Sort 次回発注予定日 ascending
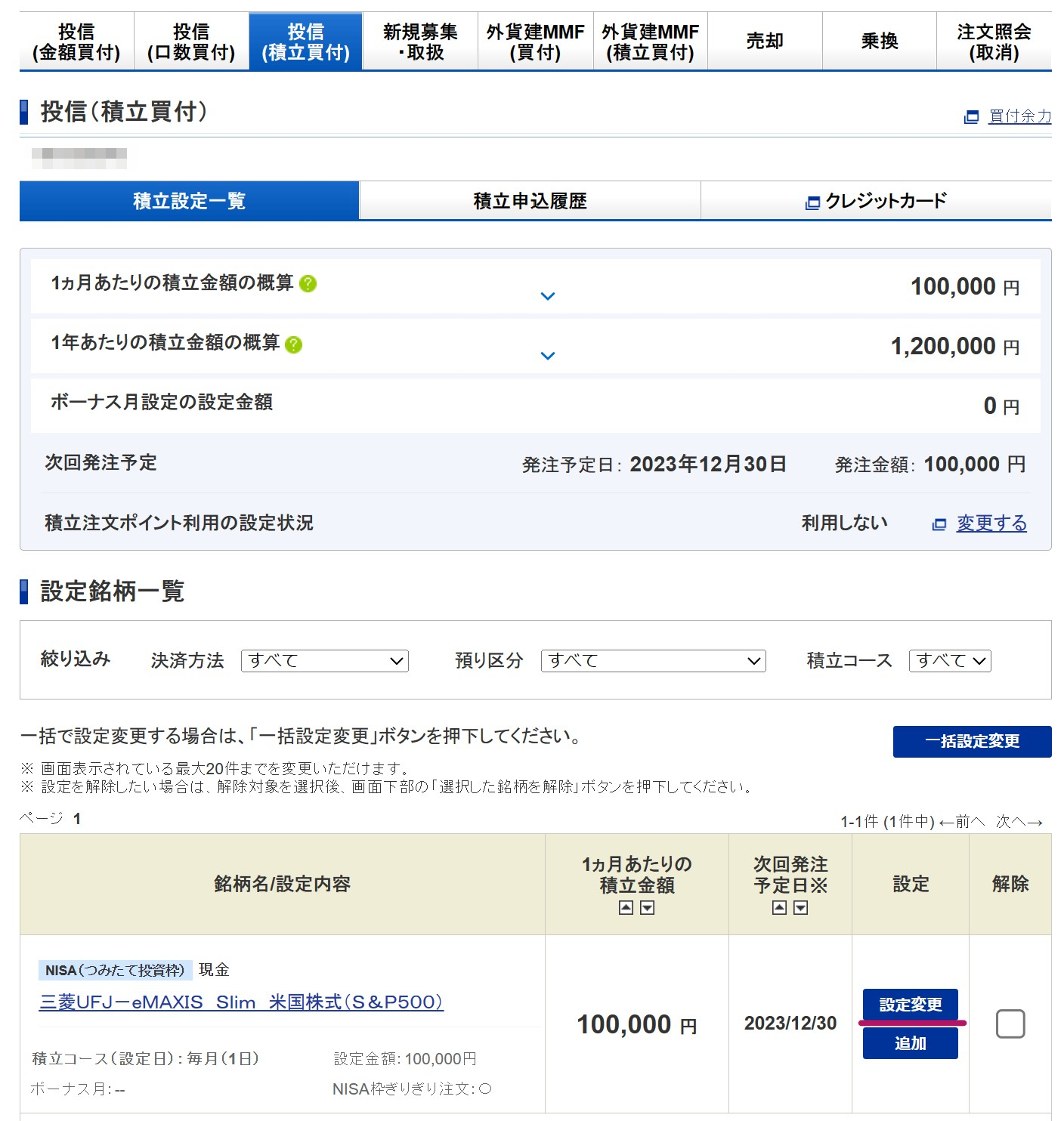Image resolution: width=1064 pixels, height=1121 pixels. [780, 908]
